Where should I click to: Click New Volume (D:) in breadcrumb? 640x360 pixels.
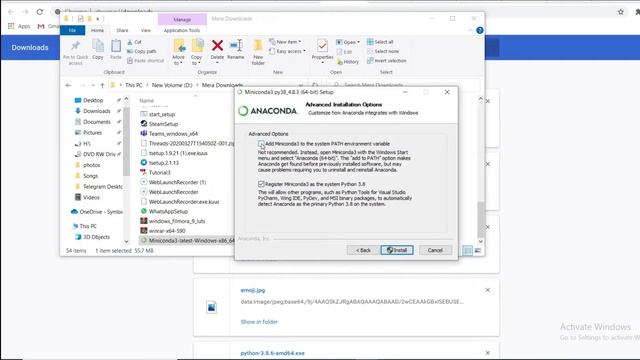point(172,85)
